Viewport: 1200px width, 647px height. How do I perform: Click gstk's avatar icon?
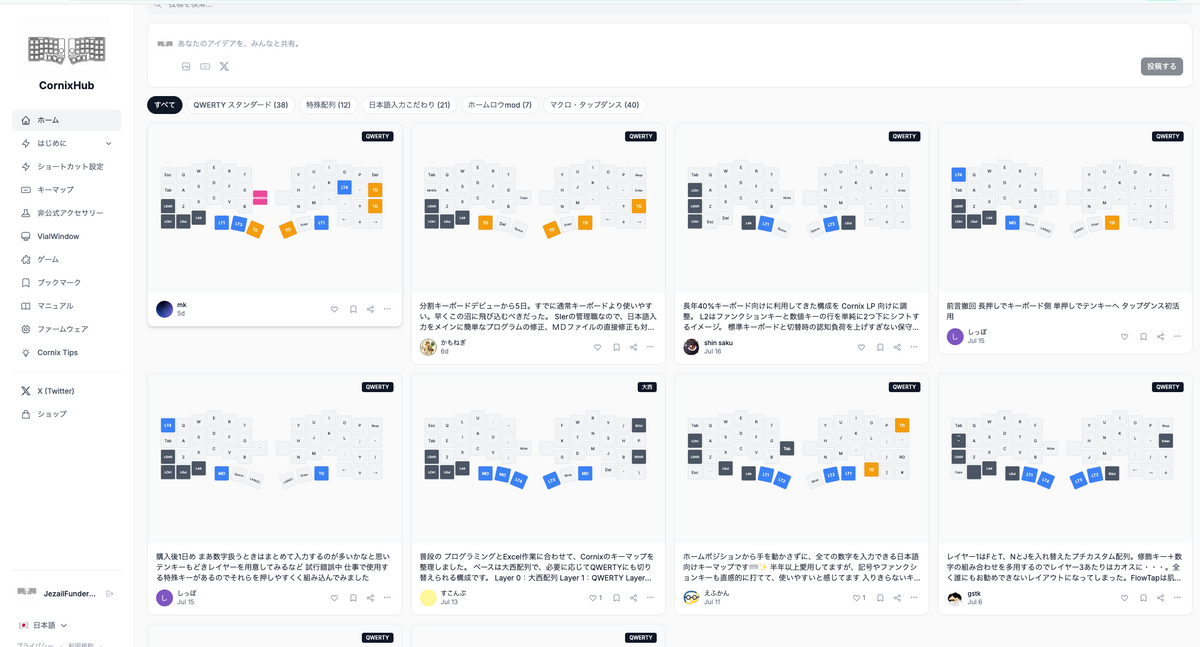click(x=955, y=597)
